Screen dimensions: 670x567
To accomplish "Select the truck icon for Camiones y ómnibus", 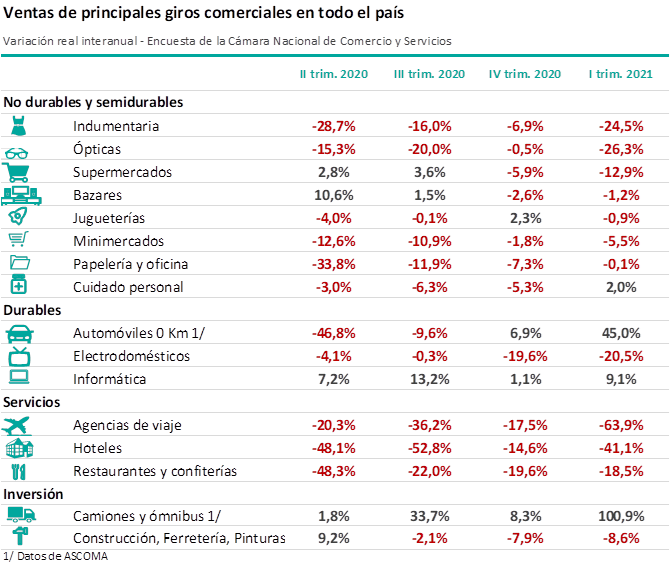I will pyautogui.click(x=21, y=515).
